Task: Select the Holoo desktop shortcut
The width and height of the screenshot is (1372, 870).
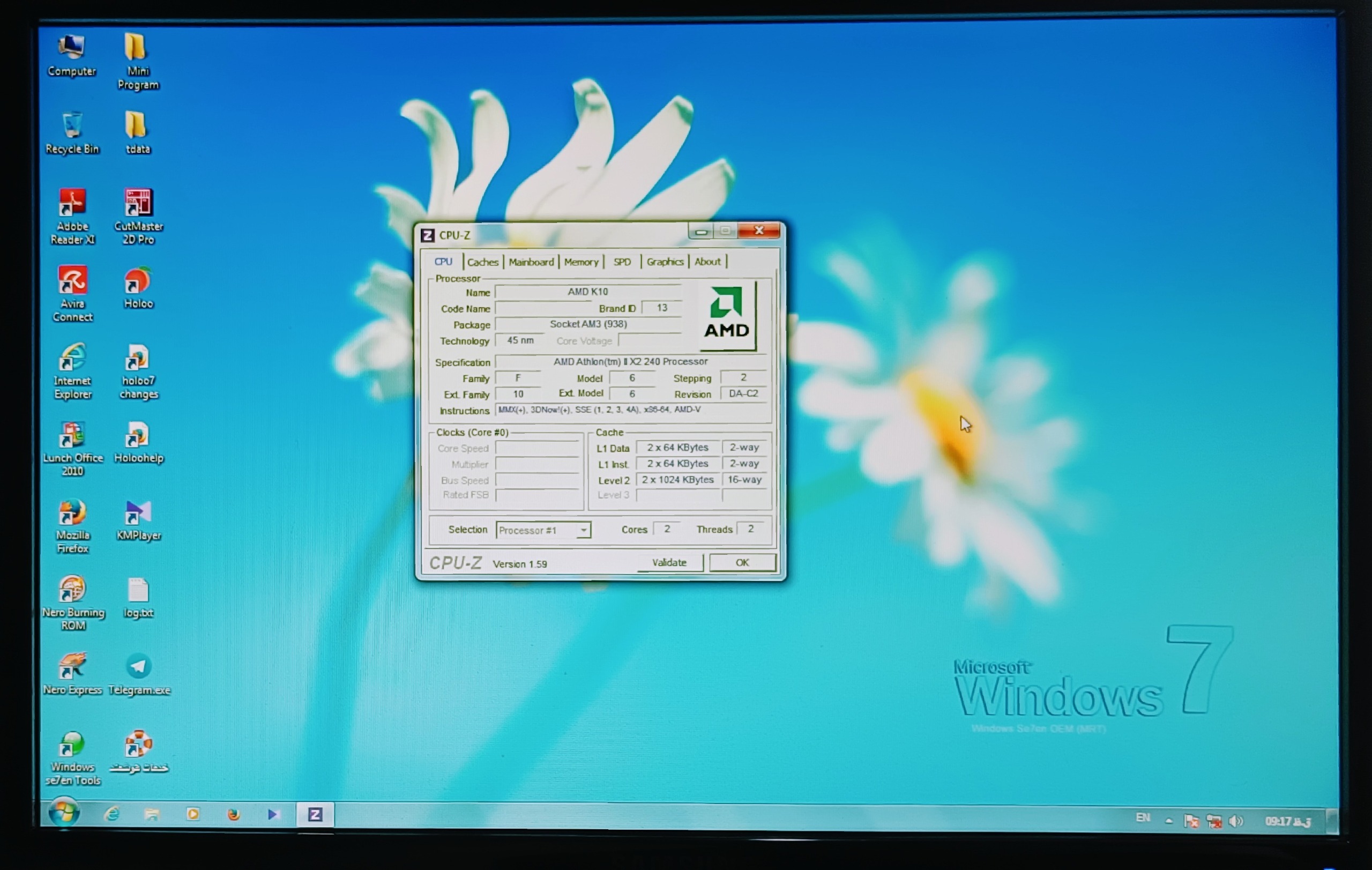Action: [138, 288]
